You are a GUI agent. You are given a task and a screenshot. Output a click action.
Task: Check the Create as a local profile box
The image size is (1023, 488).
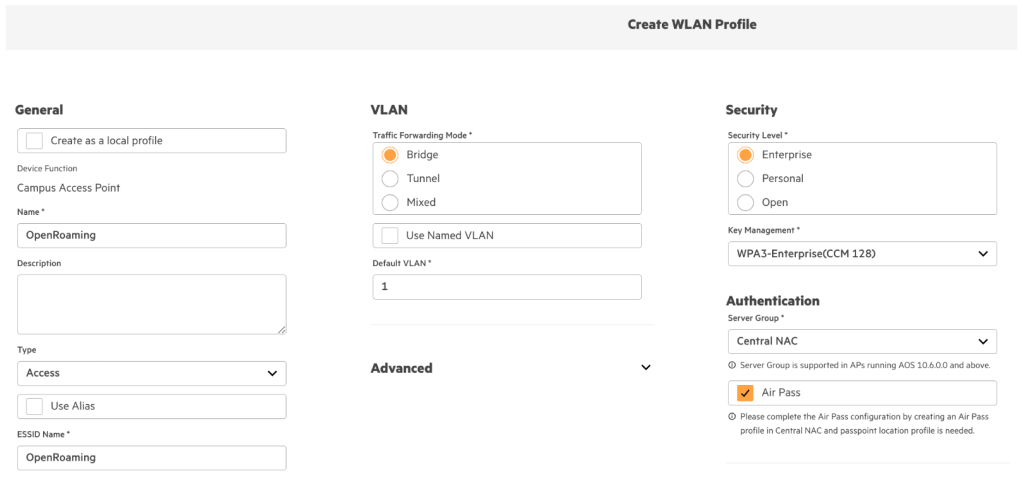pos(35,141)
